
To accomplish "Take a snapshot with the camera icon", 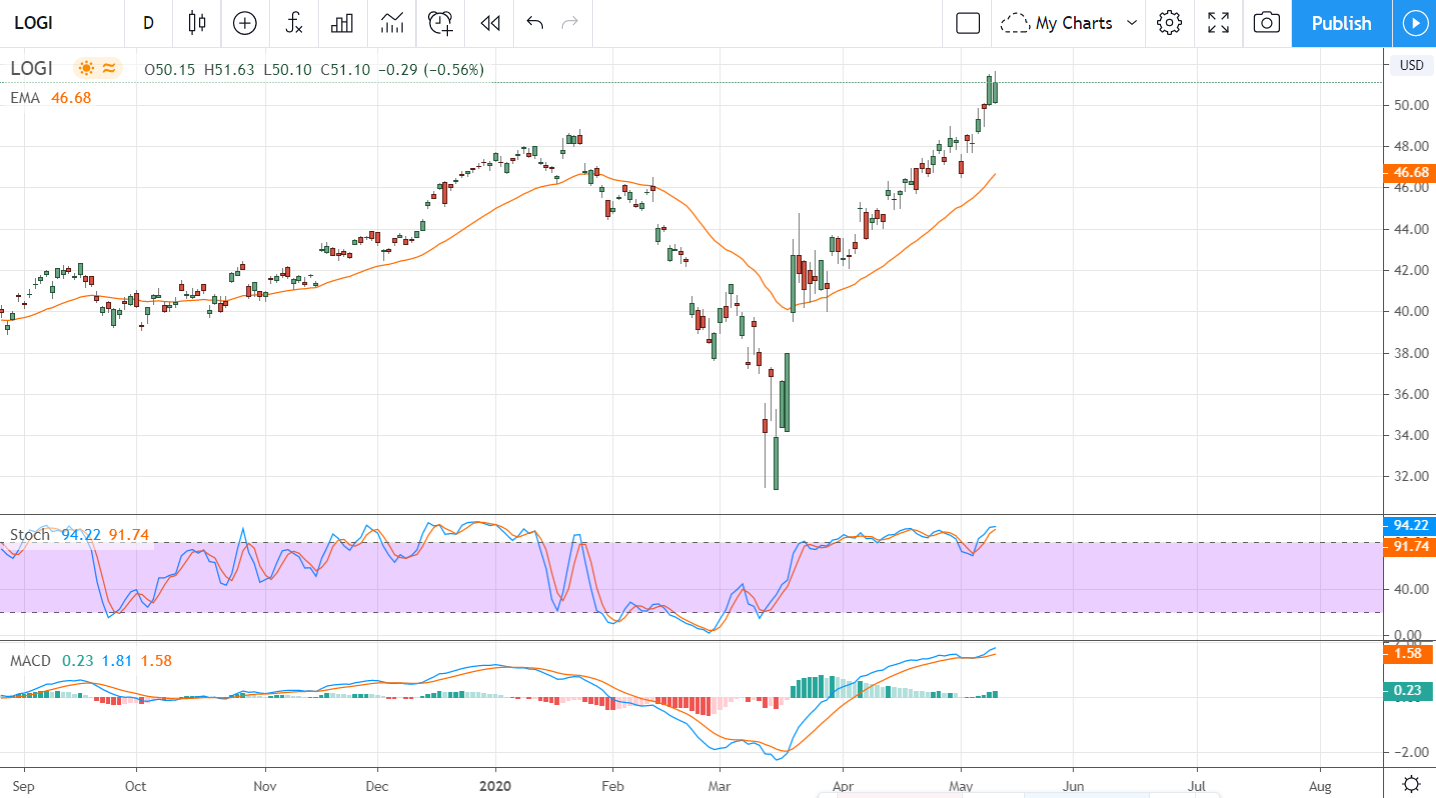I will click(x=1267, y=23).
